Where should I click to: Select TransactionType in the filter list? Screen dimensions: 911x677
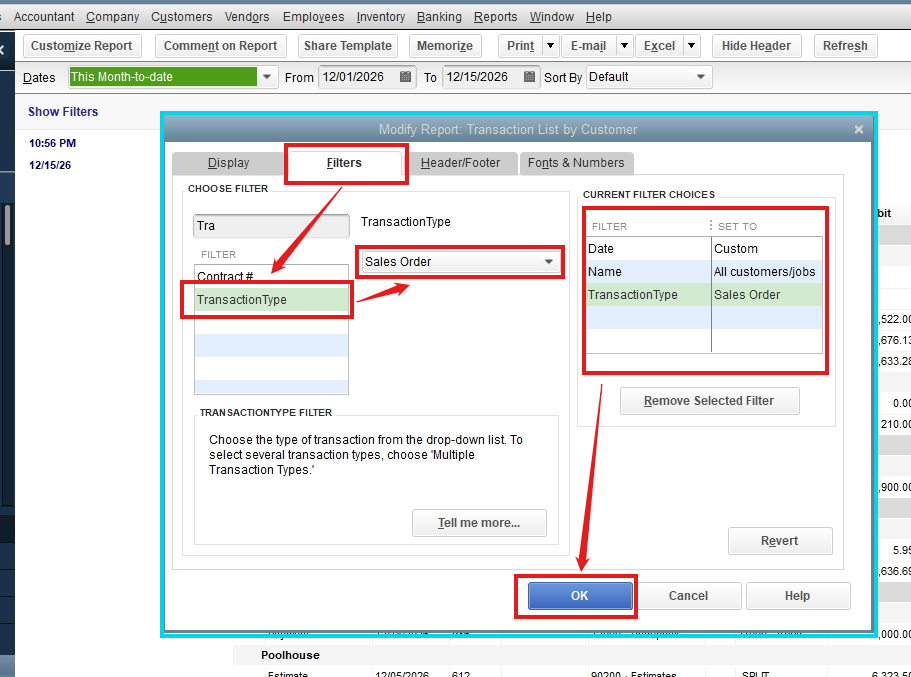pos(271,300)
